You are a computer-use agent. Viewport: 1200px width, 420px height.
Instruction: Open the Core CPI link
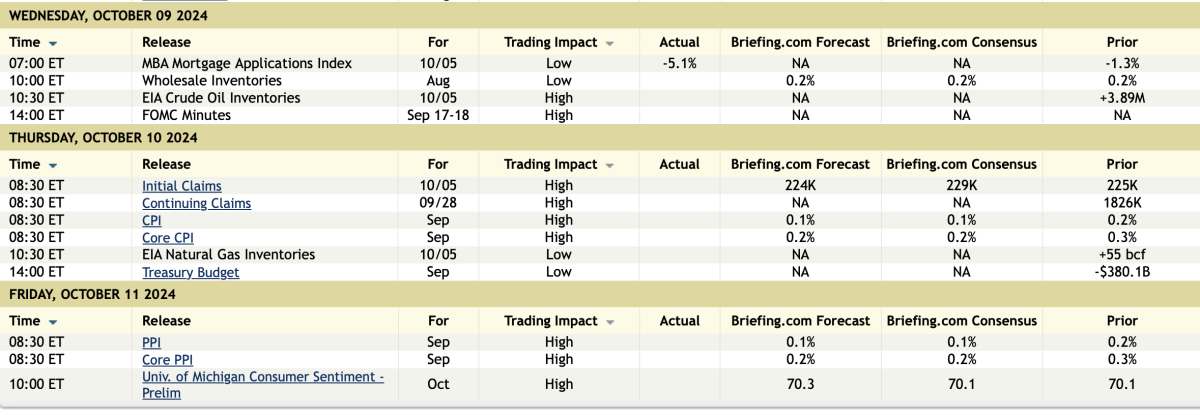pos(167,238)
